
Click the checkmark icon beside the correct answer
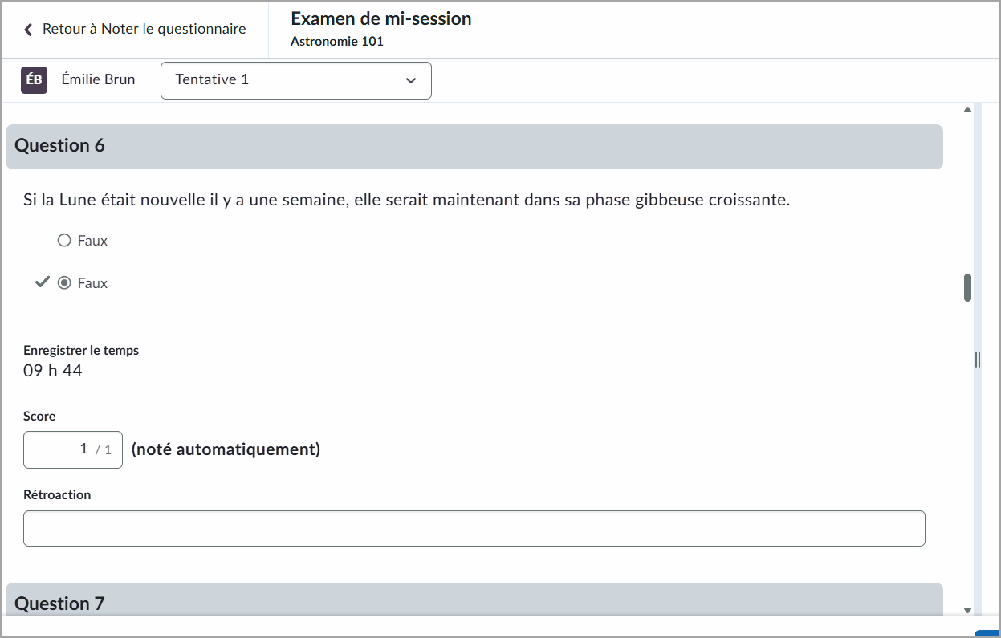pyautogui.click(x=42, y=282)
